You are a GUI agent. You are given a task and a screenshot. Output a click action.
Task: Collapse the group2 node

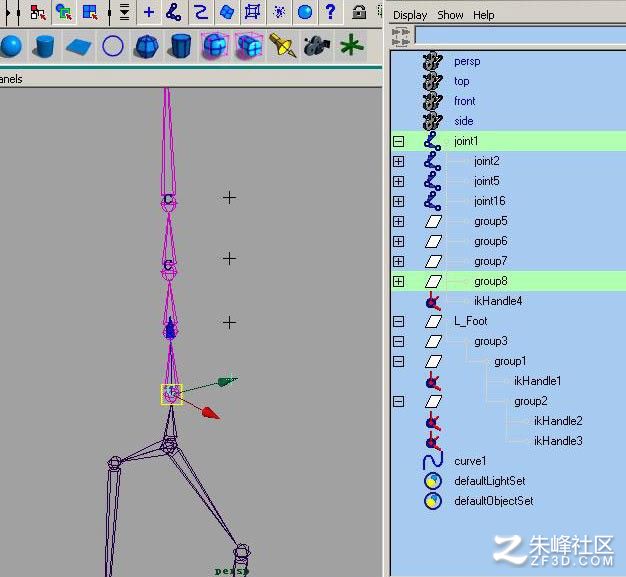(398, 401)
